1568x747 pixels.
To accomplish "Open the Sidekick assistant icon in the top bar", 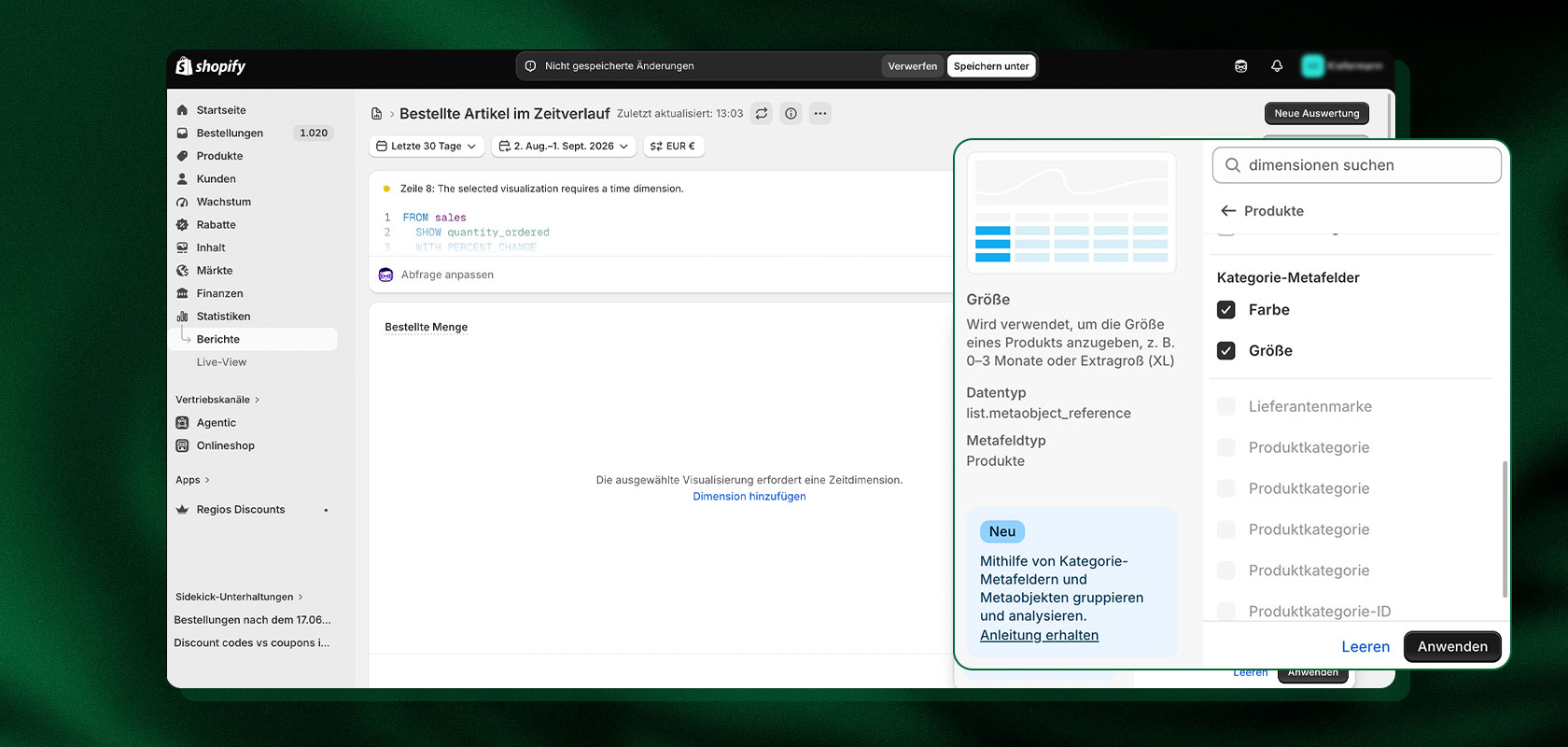I will click(1241, 66).
